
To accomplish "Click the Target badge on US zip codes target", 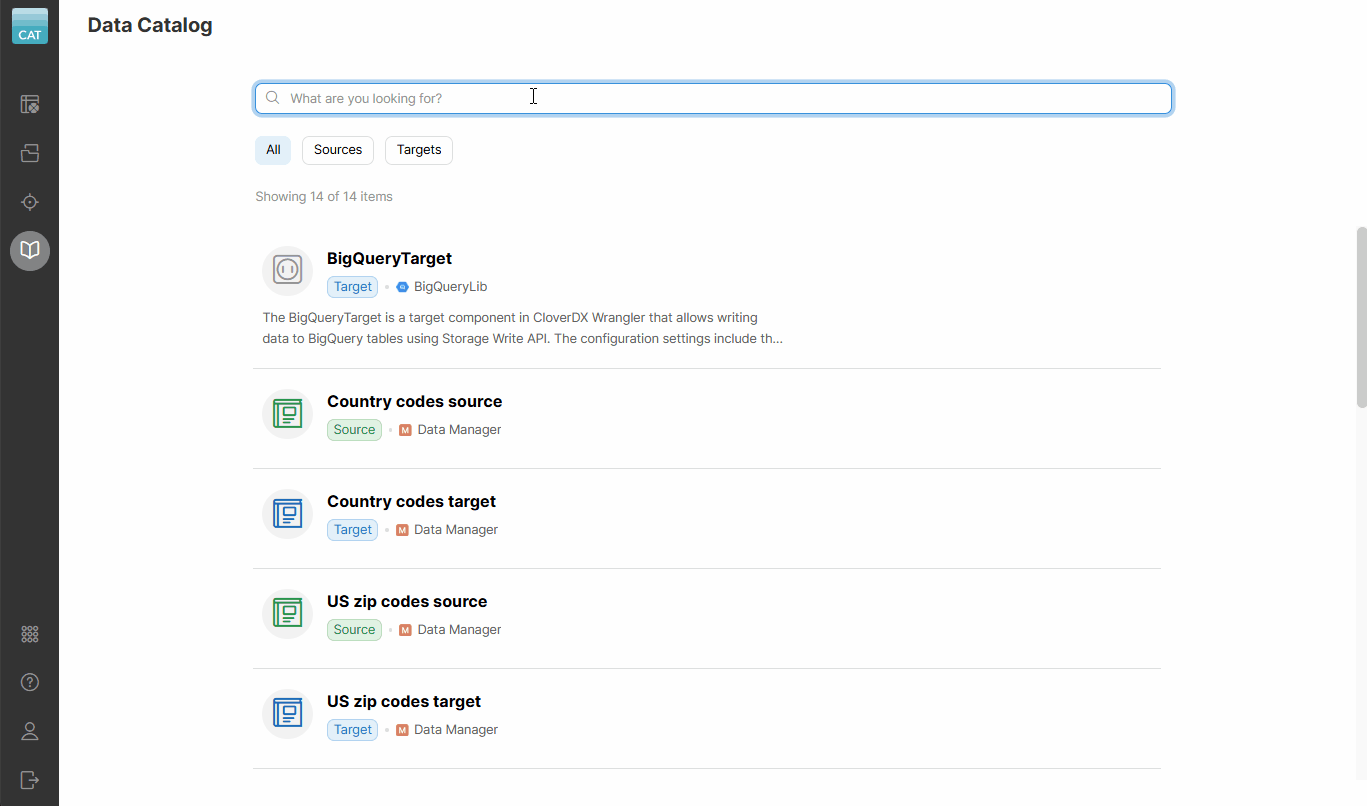I will tap(352, 729).
